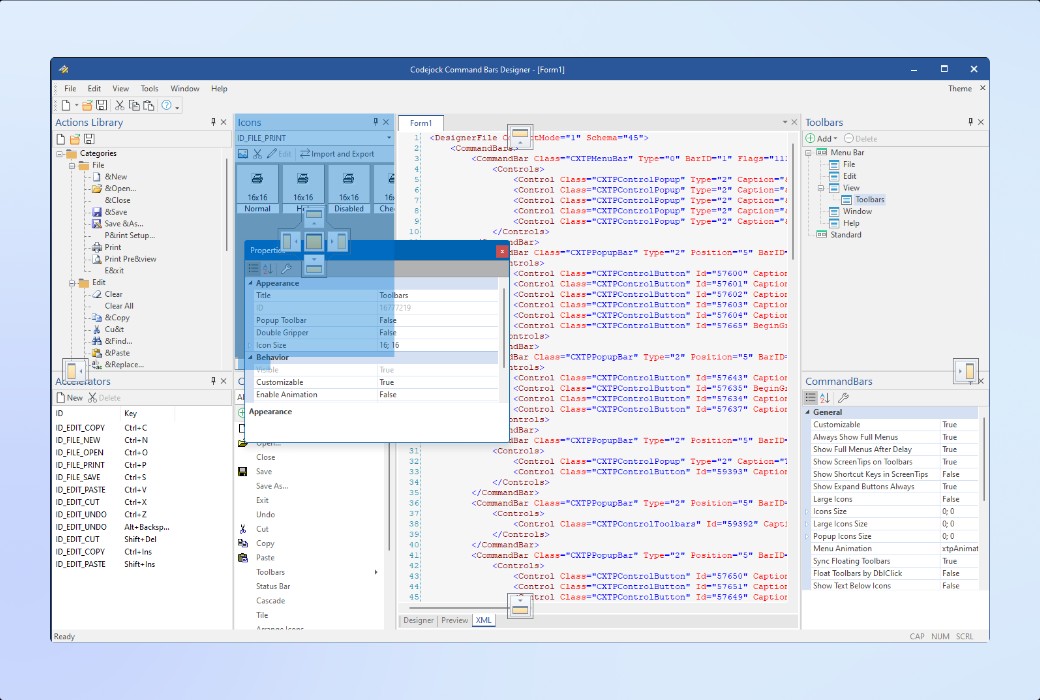Collapse the Behavior section in Properties window
This screenshot has height=700, width=1040.
click(251, 357)
